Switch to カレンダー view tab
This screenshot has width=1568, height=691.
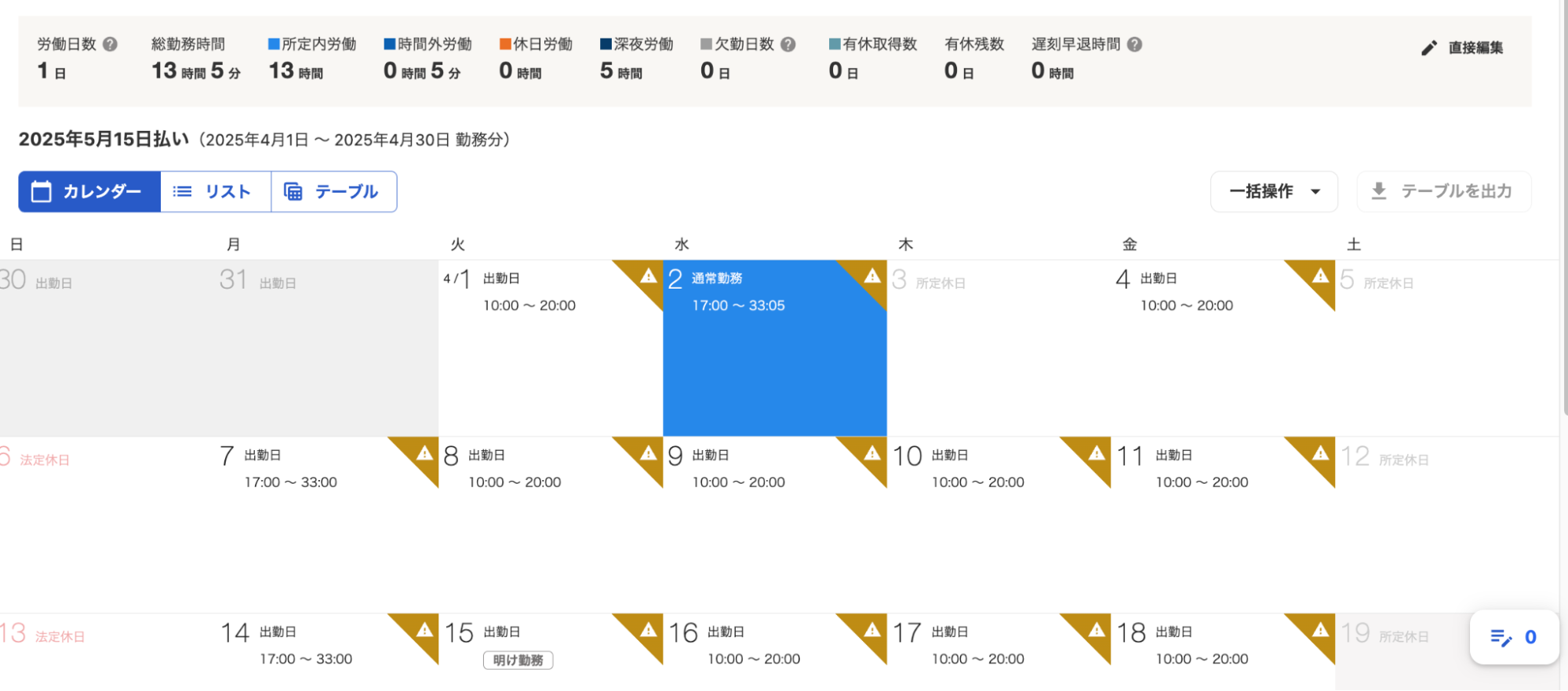89,191
